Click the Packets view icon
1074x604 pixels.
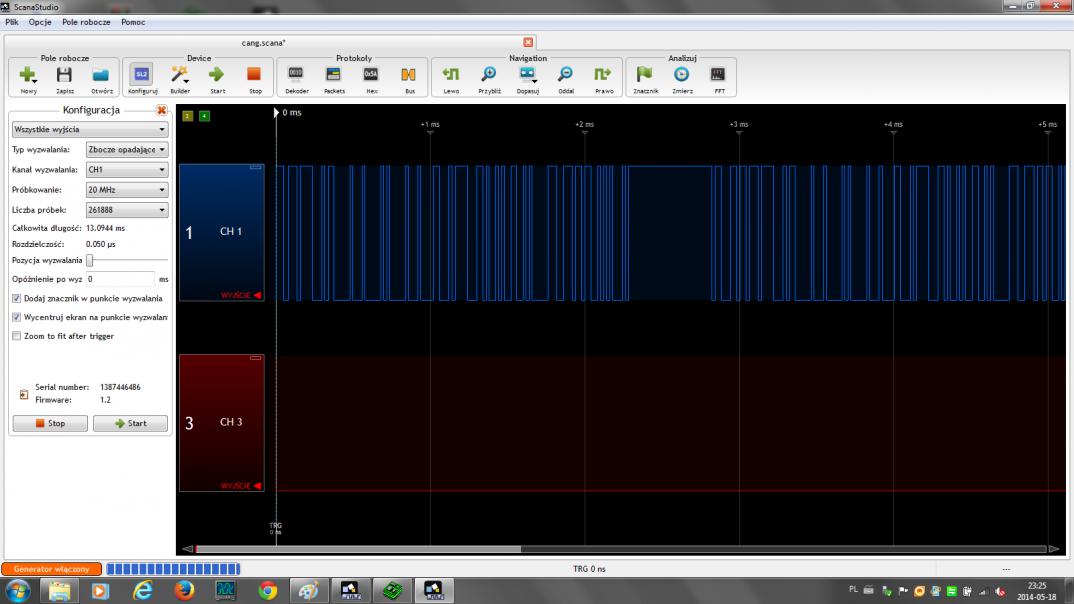[334, 75]
